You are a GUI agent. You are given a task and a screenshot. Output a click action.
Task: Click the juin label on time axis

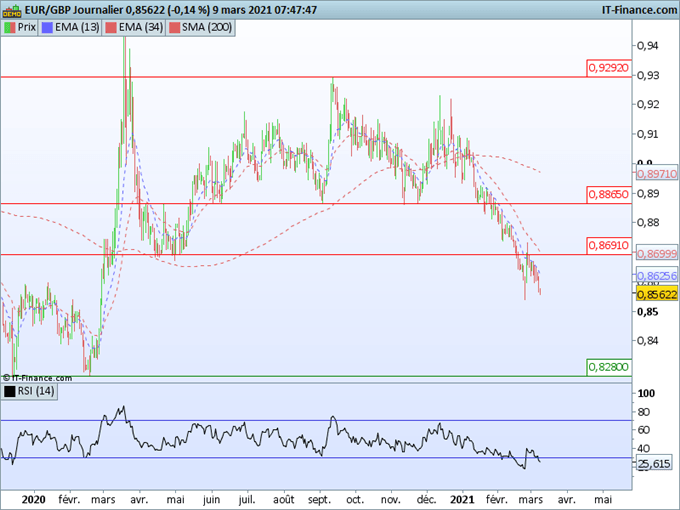pyautogui.click(x=211, y=500)
